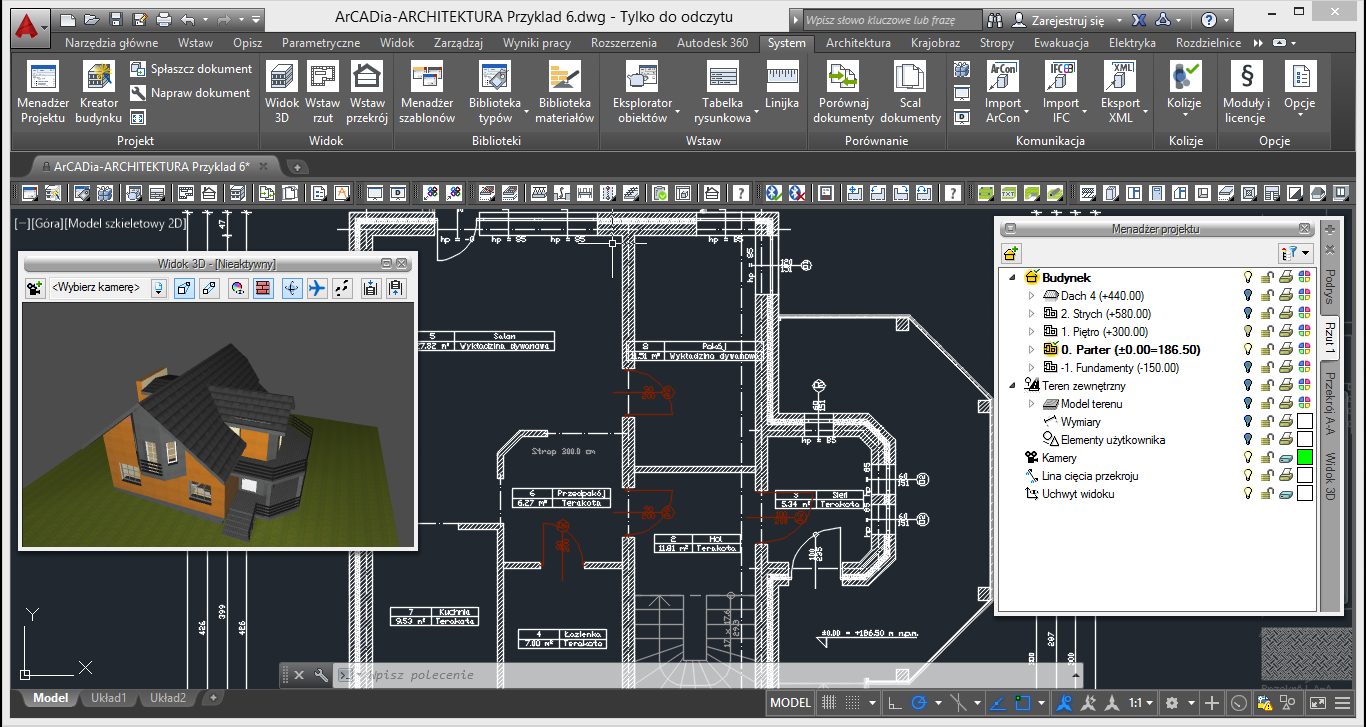Expand the Dach 4 tree node
Viewport: 1366px width, 727px height.
click(1033, 296)
